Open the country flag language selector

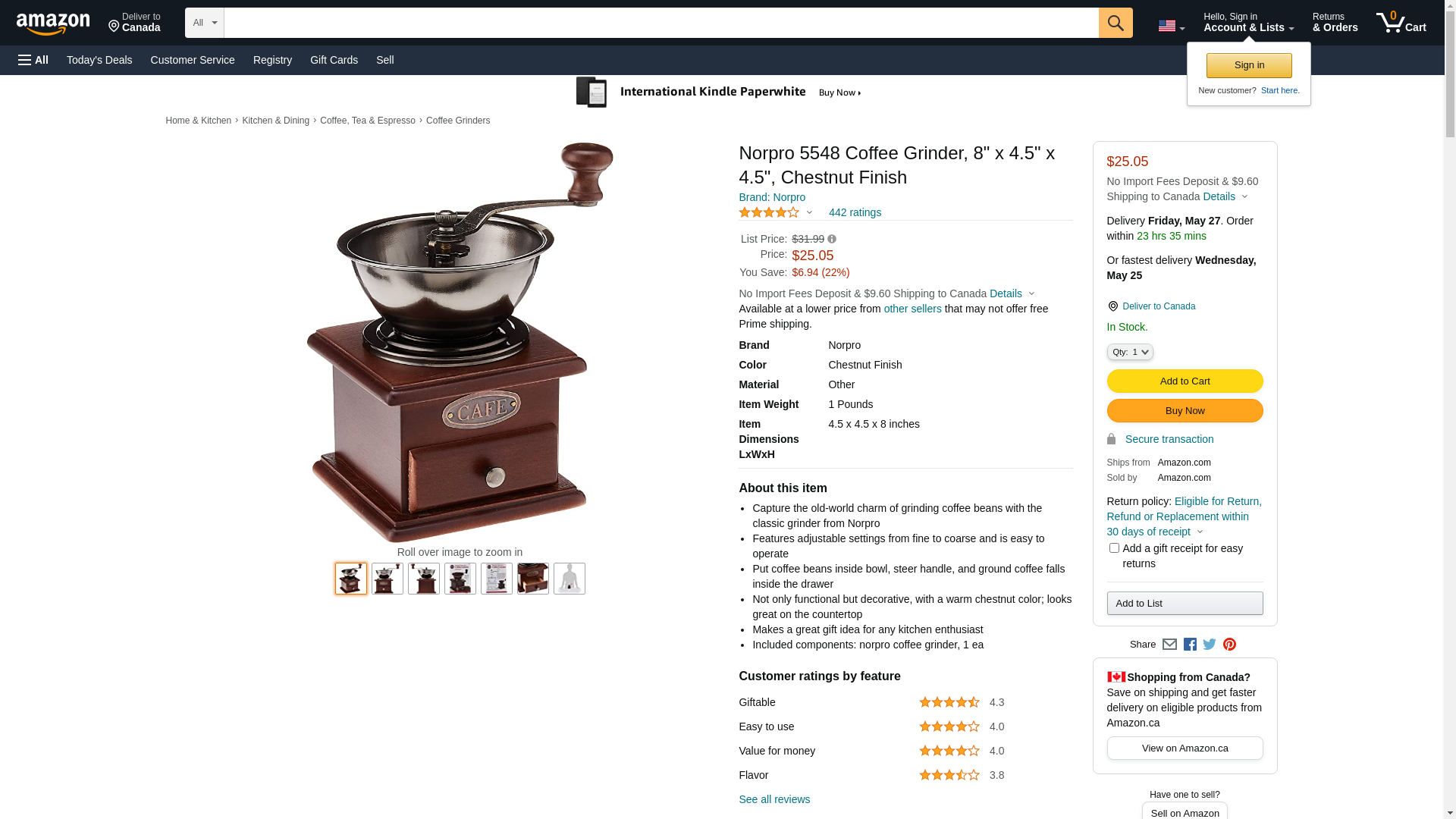(x=1171, y=26)
